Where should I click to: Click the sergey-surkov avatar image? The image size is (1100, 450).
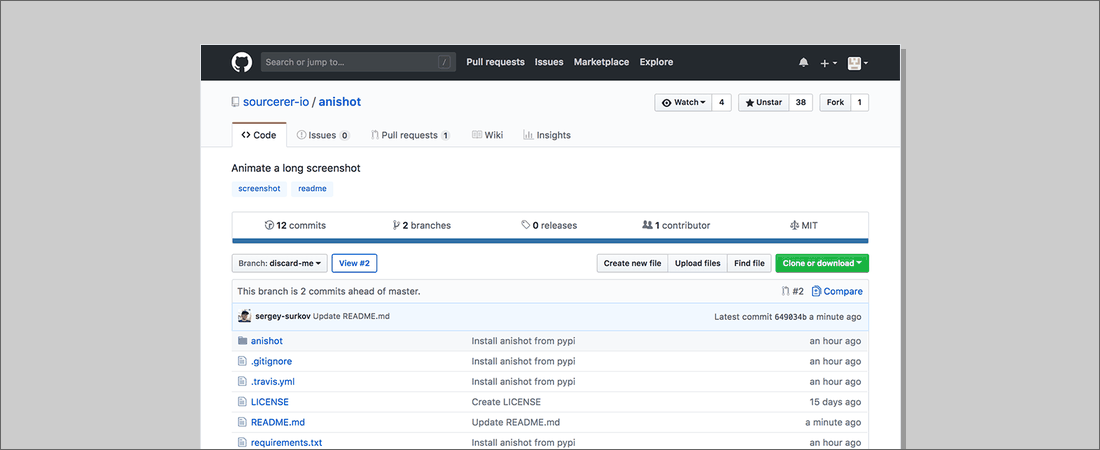pos(244,316)
